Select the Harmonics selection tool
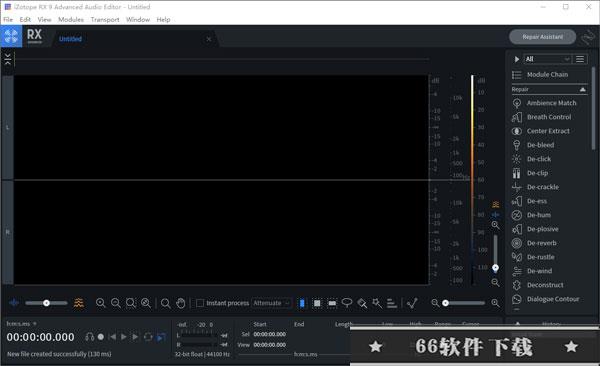Screen dimensions: 600x366 point(392,303)
